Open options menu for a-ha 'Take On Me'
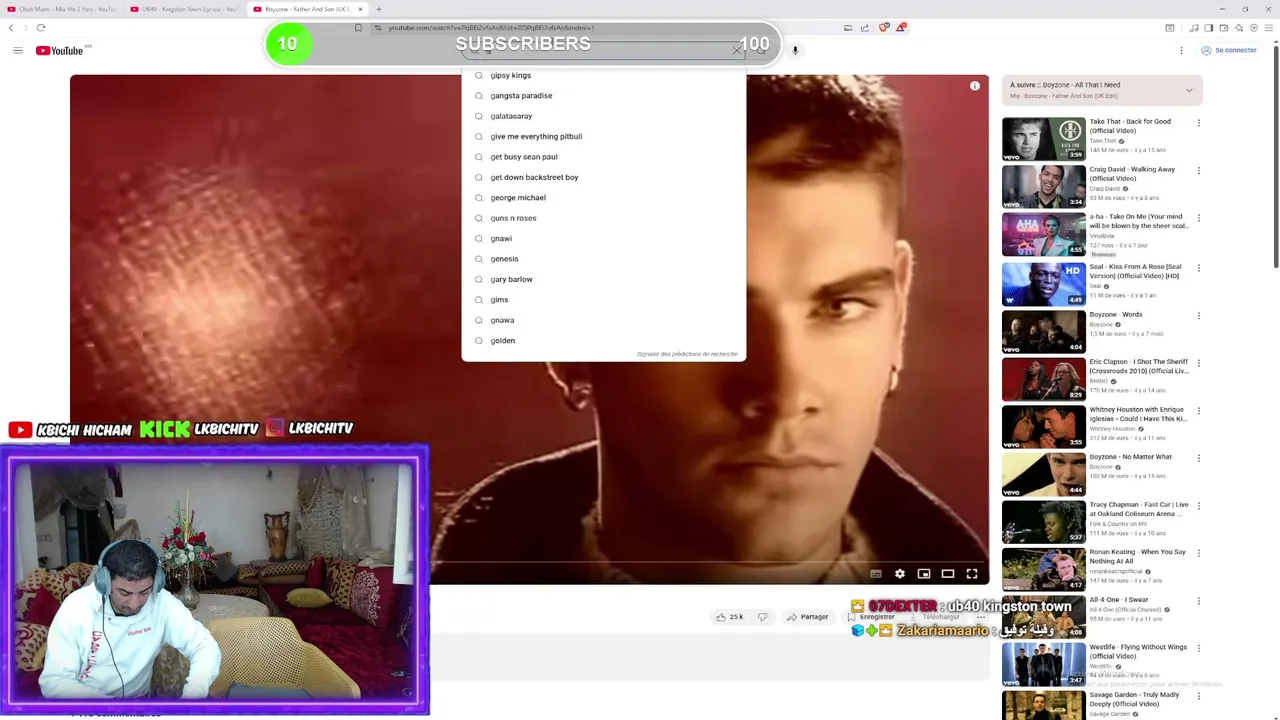 (1198, 218)
